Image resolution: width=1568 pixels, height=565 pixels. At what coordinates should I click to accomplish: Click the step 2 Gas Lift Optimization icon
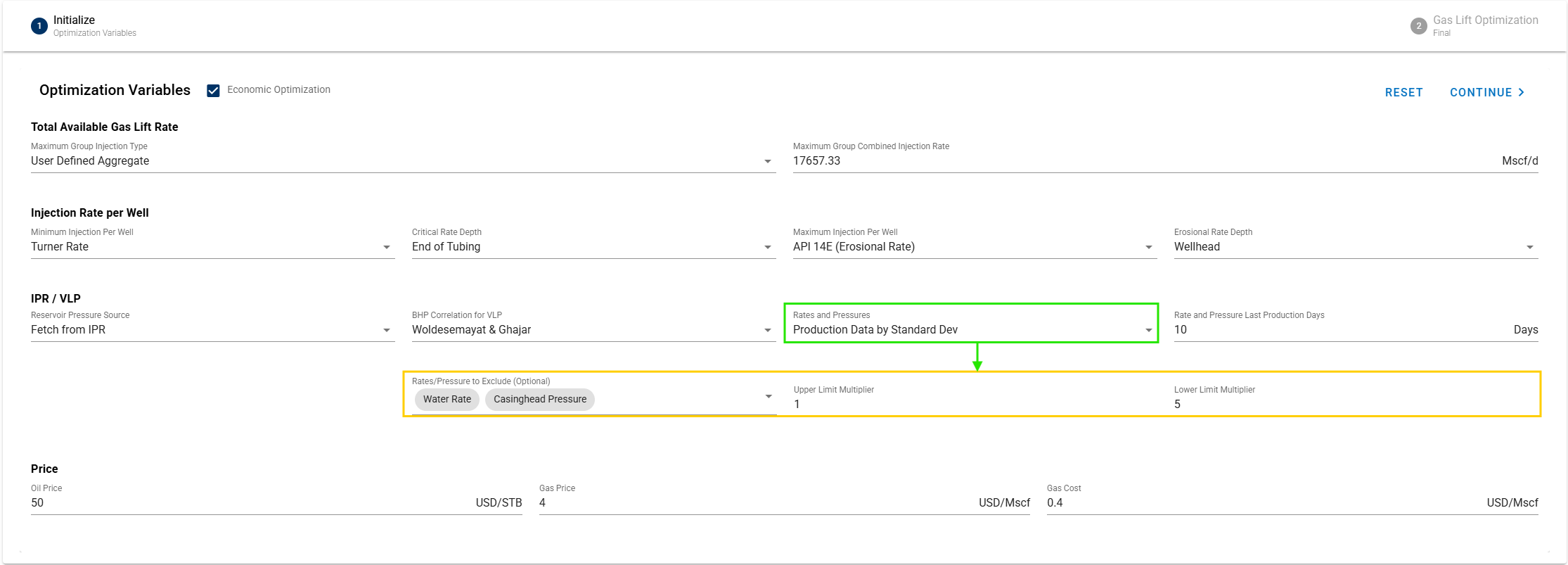[x=1418, y=26]
